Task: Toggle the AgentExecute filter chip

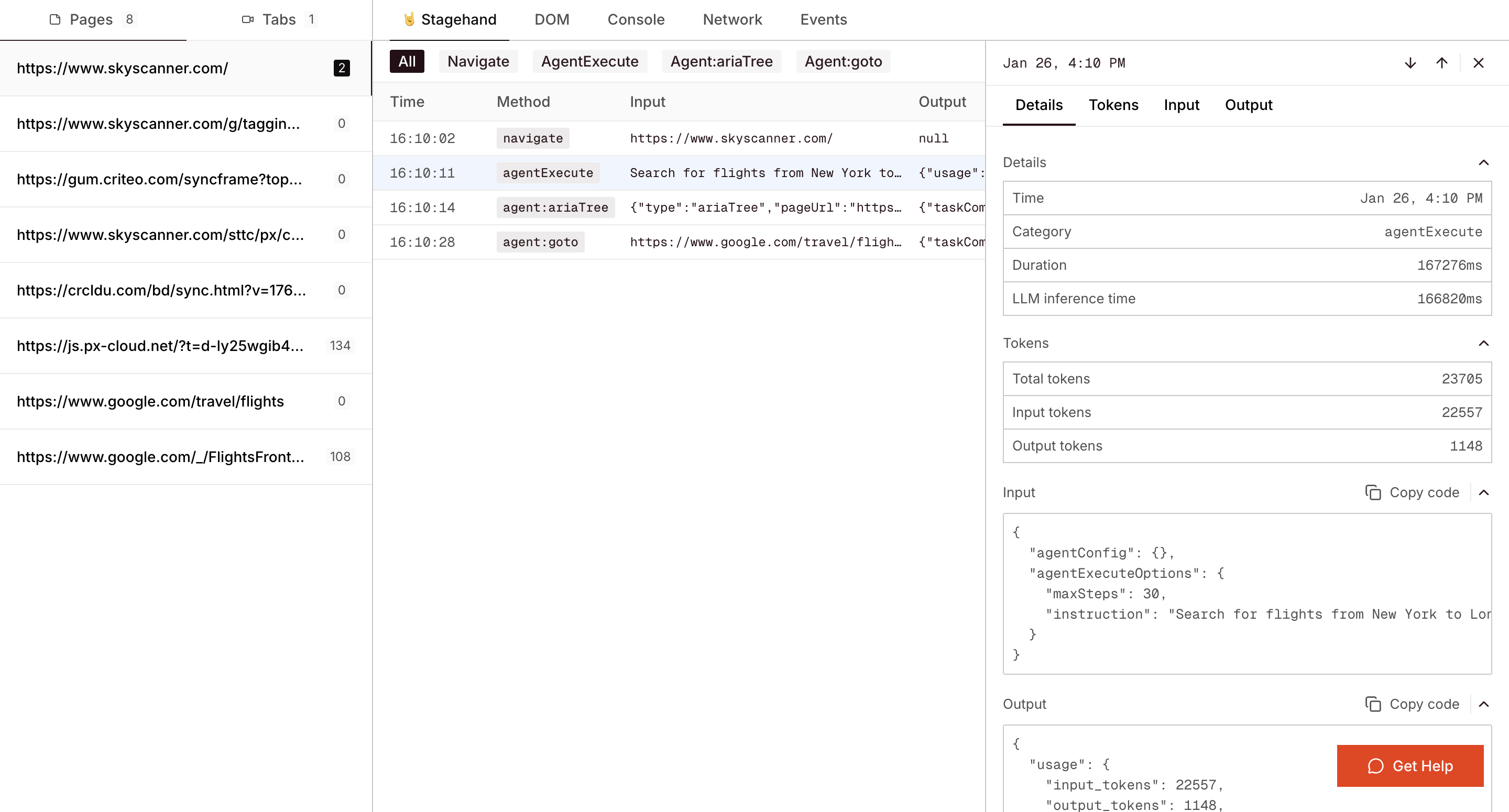Action: 590,61
